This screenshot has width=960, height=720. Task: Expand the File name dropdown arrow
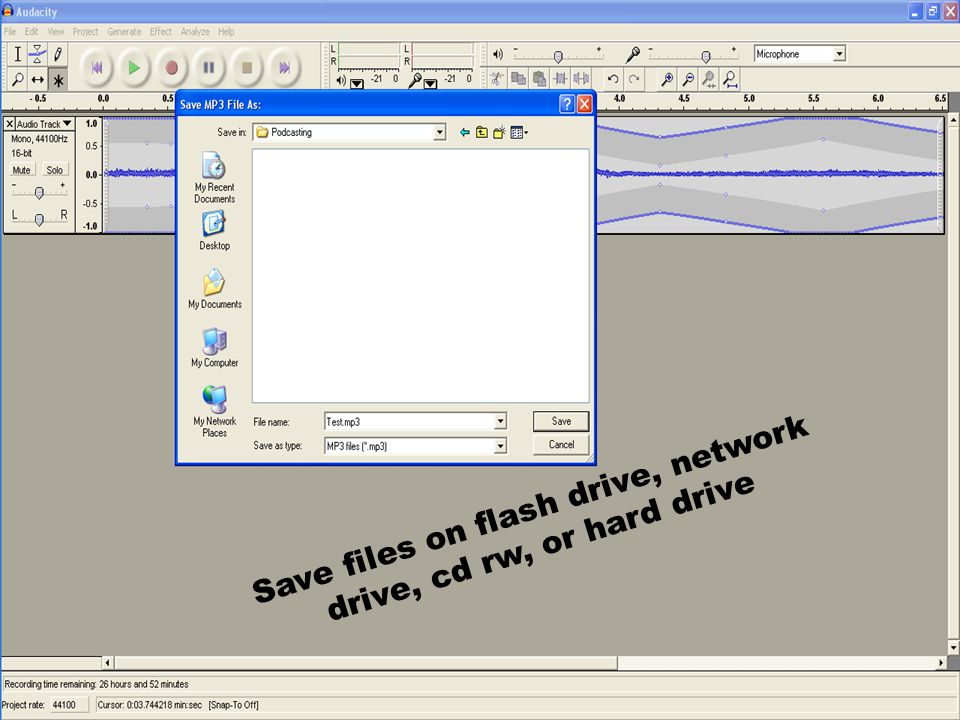point(500,421)
